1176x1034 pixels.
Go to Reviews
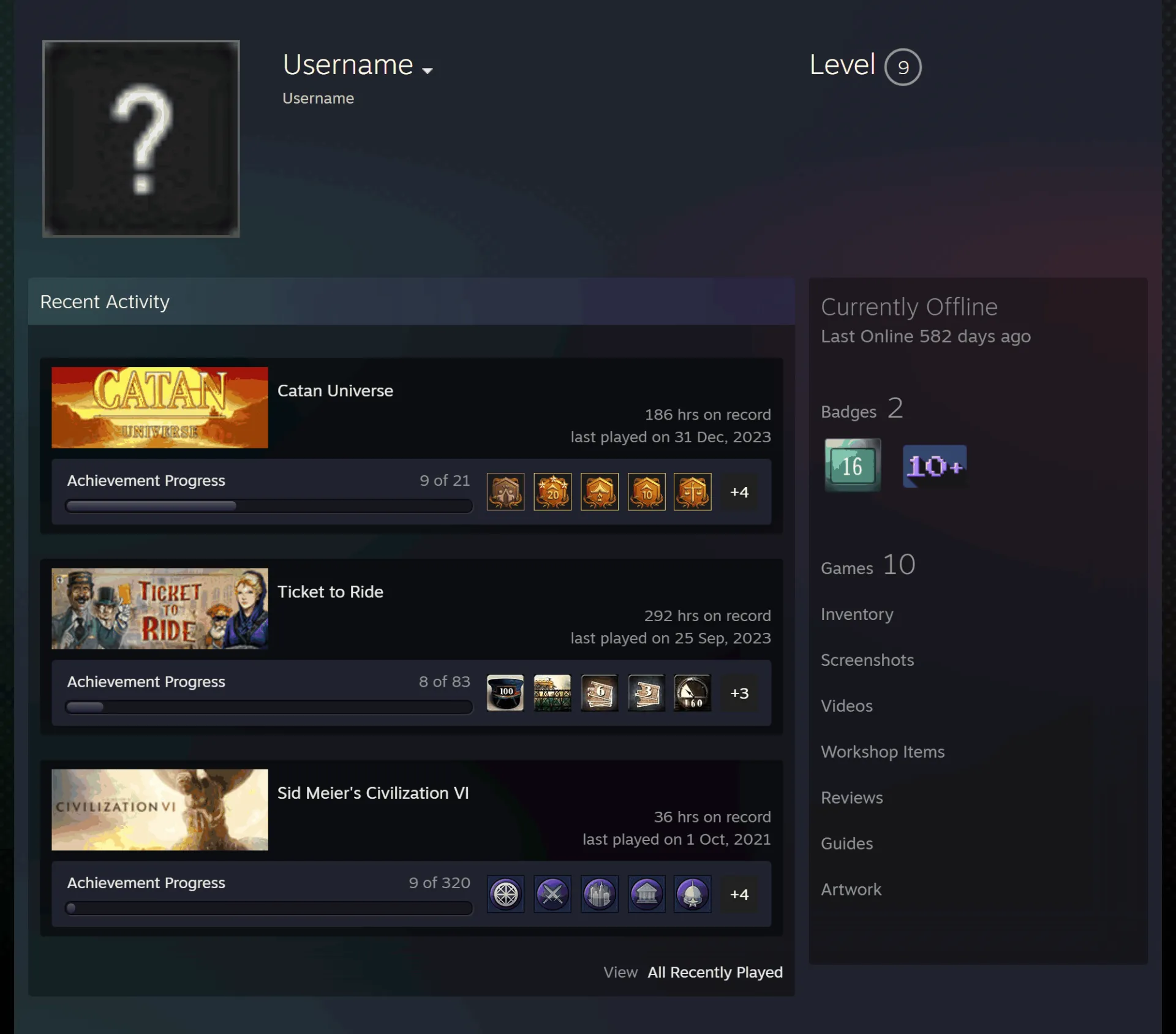[x=852, y=798]
